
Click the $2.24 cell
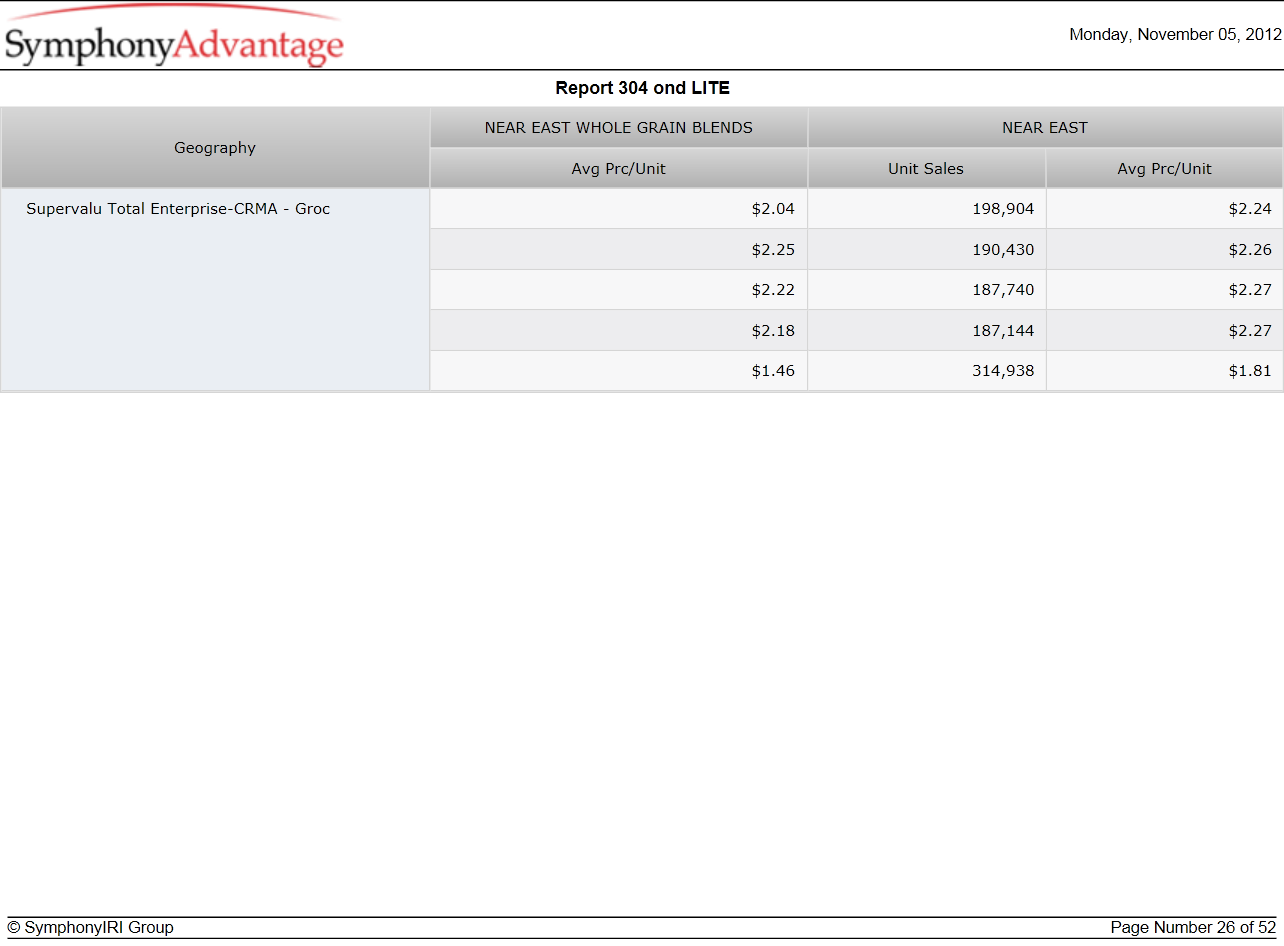tap(1164, 209)
